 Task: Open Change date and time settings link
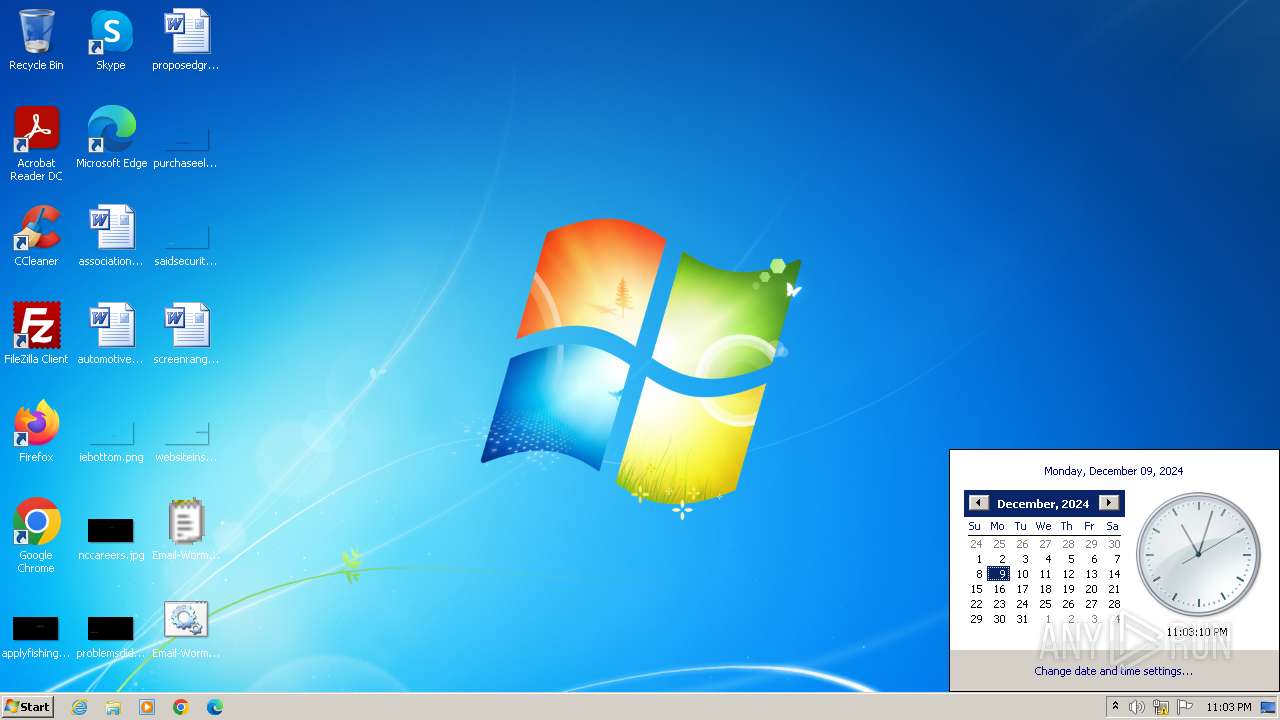point(1113,671)
